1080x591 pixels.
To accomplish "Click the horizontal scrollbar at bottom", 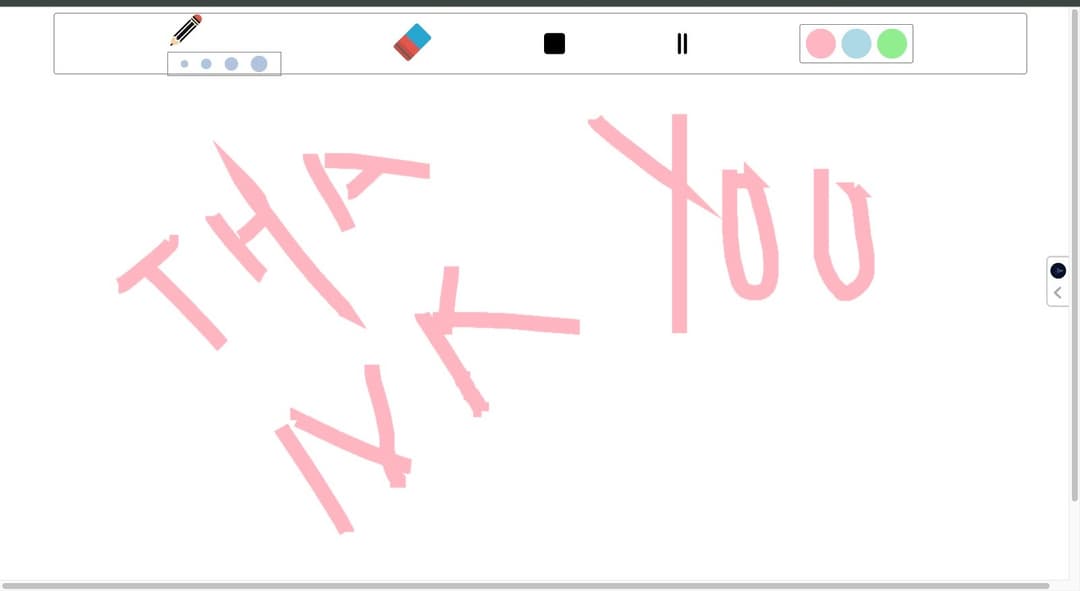I will pyautogui.click(x=526, y=586).
